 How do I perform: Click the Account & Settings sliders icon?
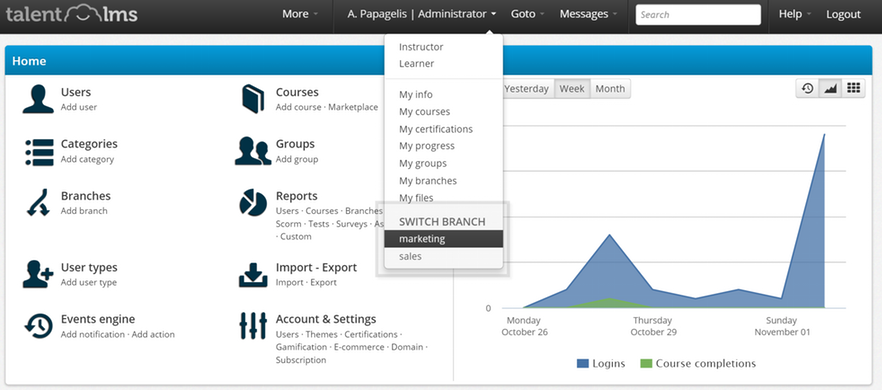[x=253, y=326]
